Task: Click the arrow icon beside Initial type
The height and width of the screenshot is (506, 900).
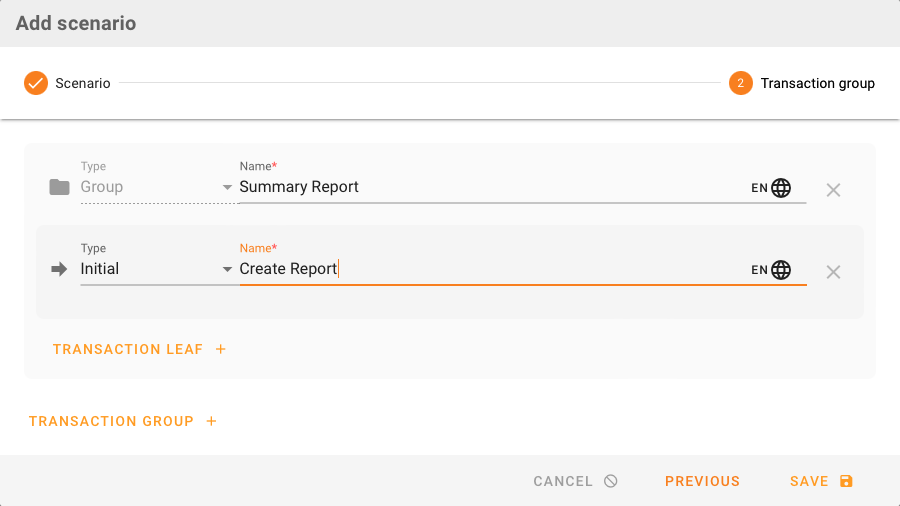Action: click(x=59, y=269)
